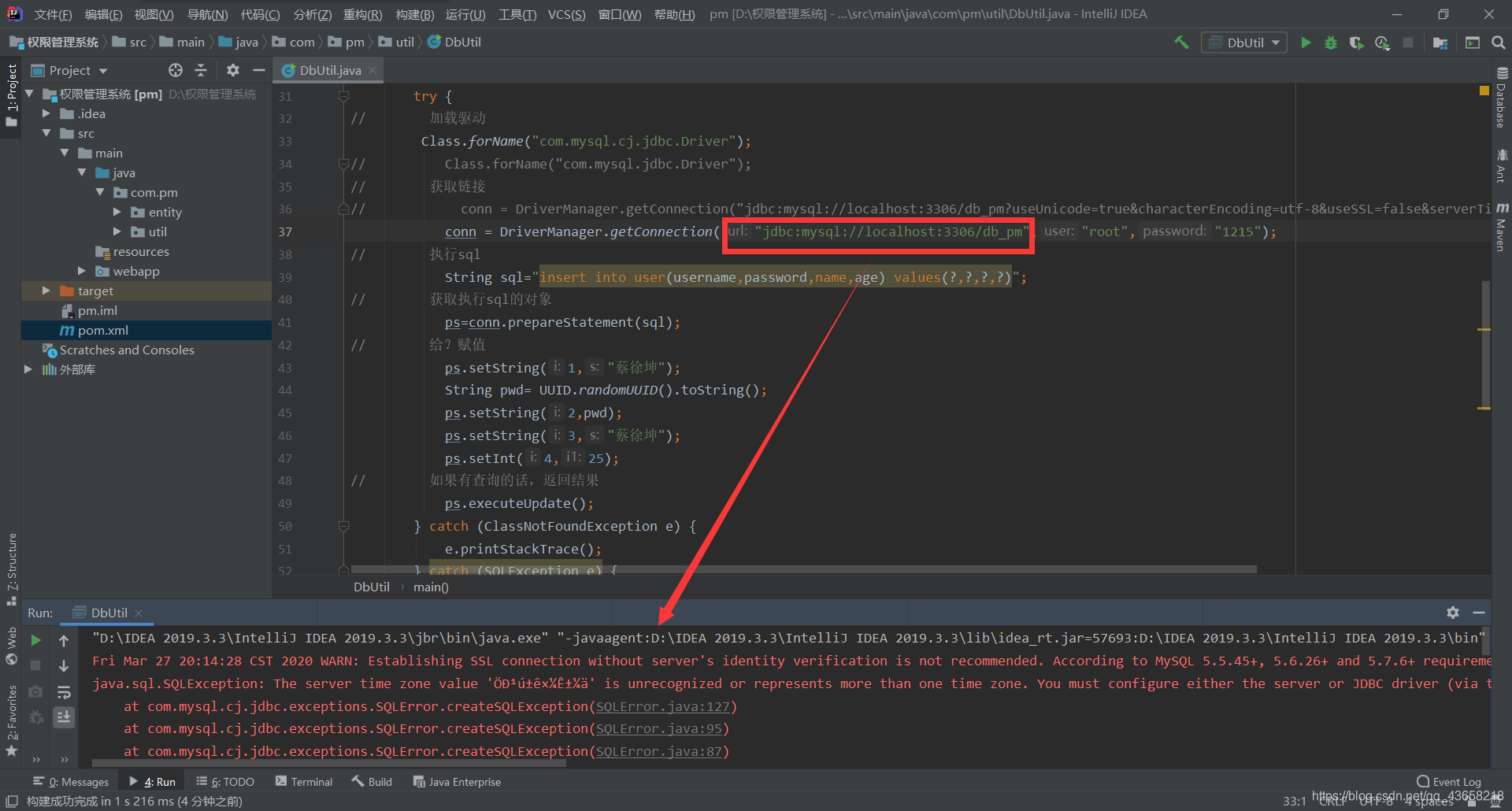Click up stack trace arrow in Run panel

pyautogui.click(x=64, y=640)
